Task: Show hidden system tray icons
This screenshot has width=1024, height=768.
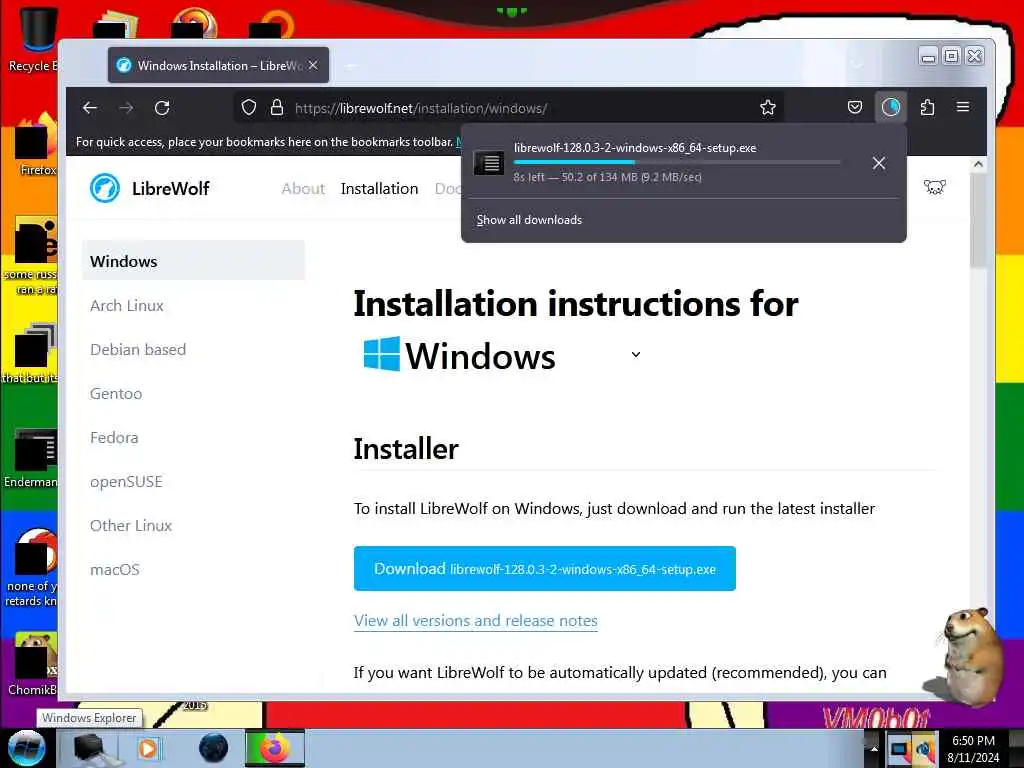Action: pyautogui.click(x=873, y=748)
